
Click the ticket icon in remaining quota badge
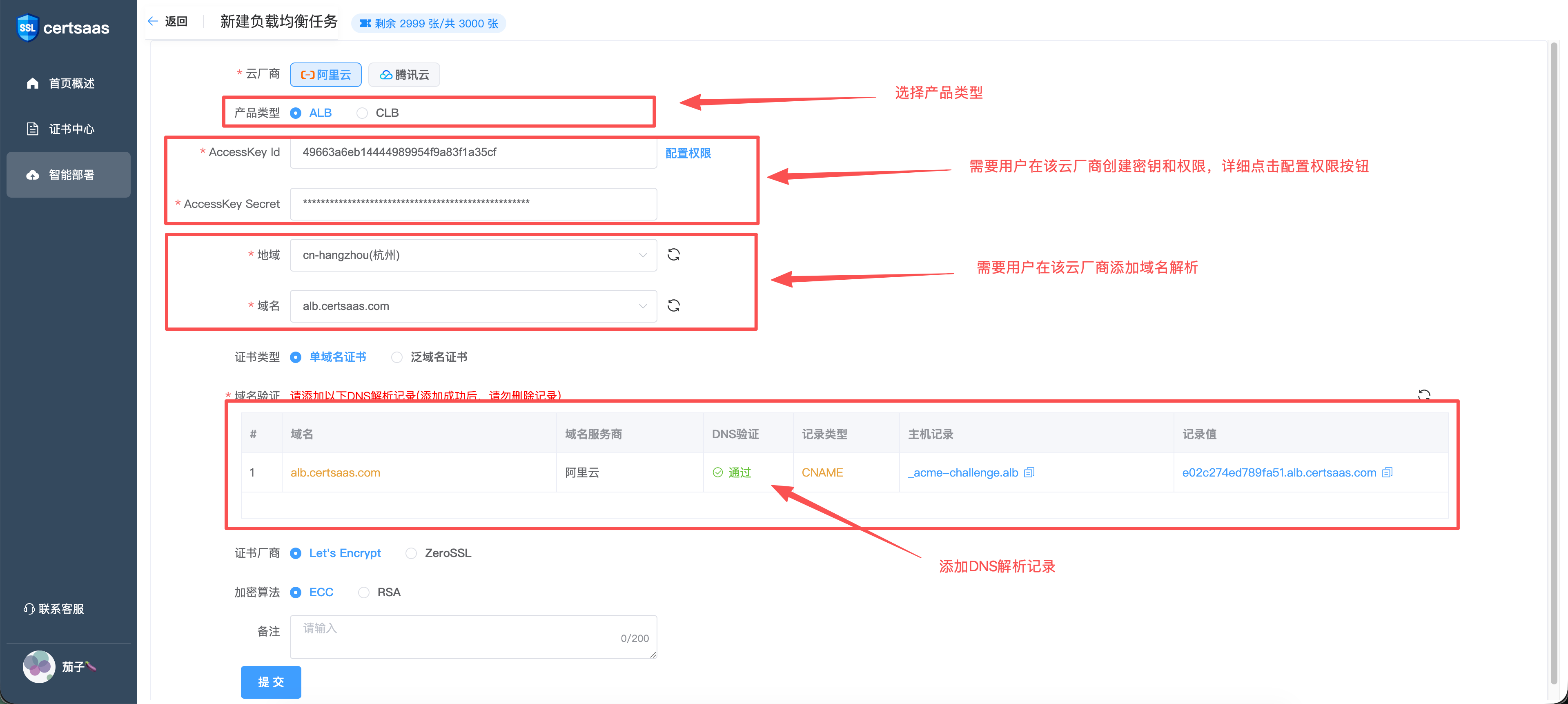point(365,24)
